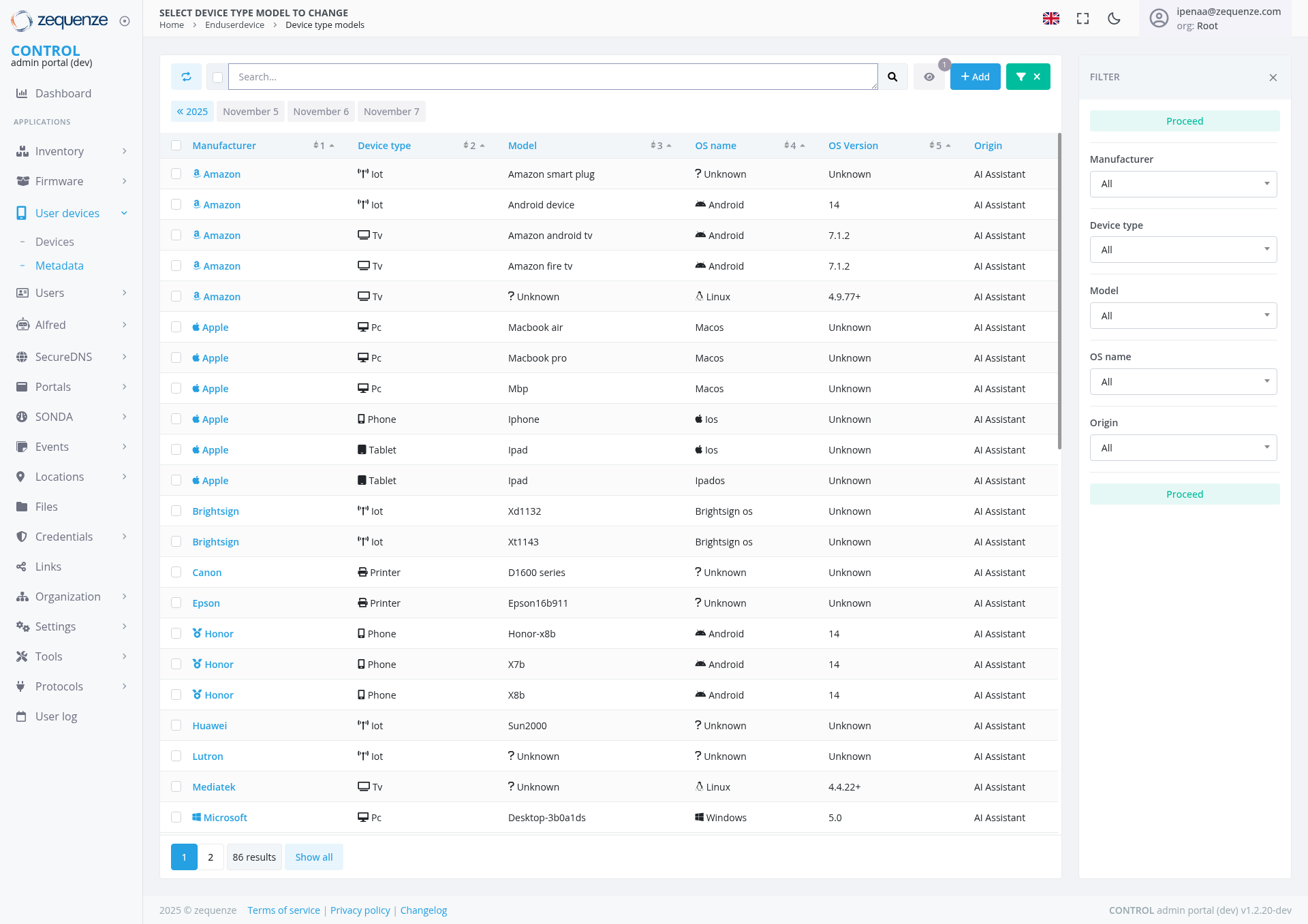Click the top Proceed button
Viewport: 1308px width, 924px height.
coord(1185,121)
